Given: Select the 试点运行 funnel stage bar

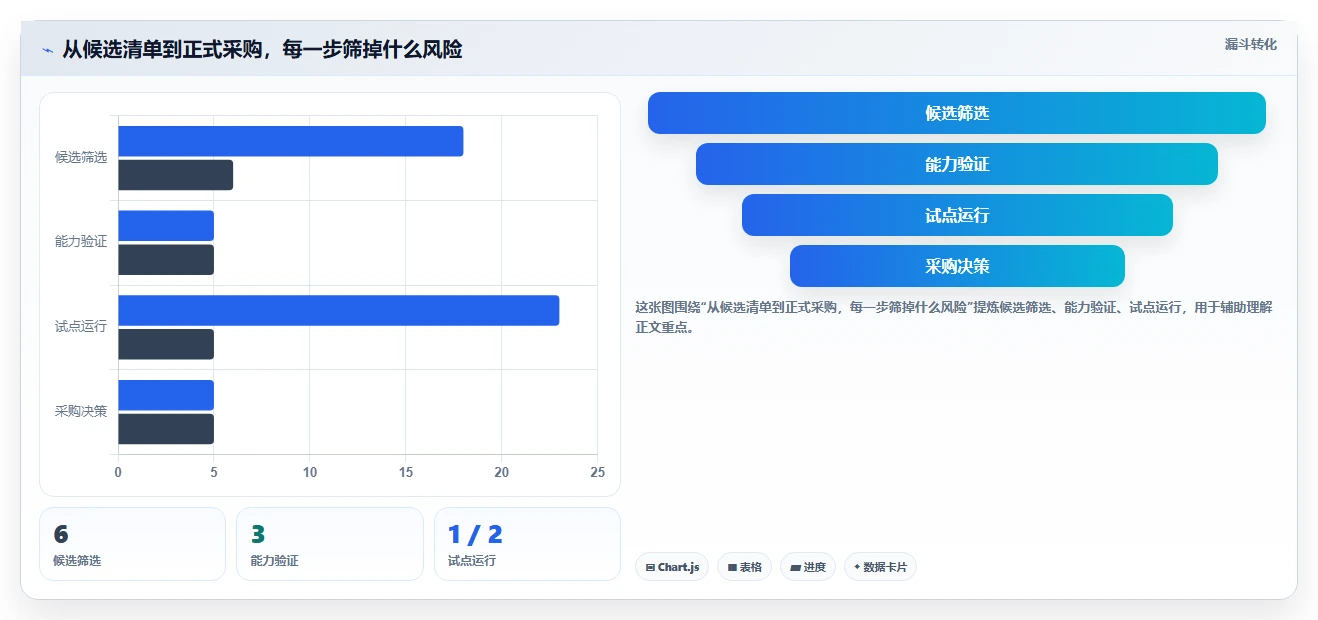Looking at the screenshot, I should click(957, 215).
